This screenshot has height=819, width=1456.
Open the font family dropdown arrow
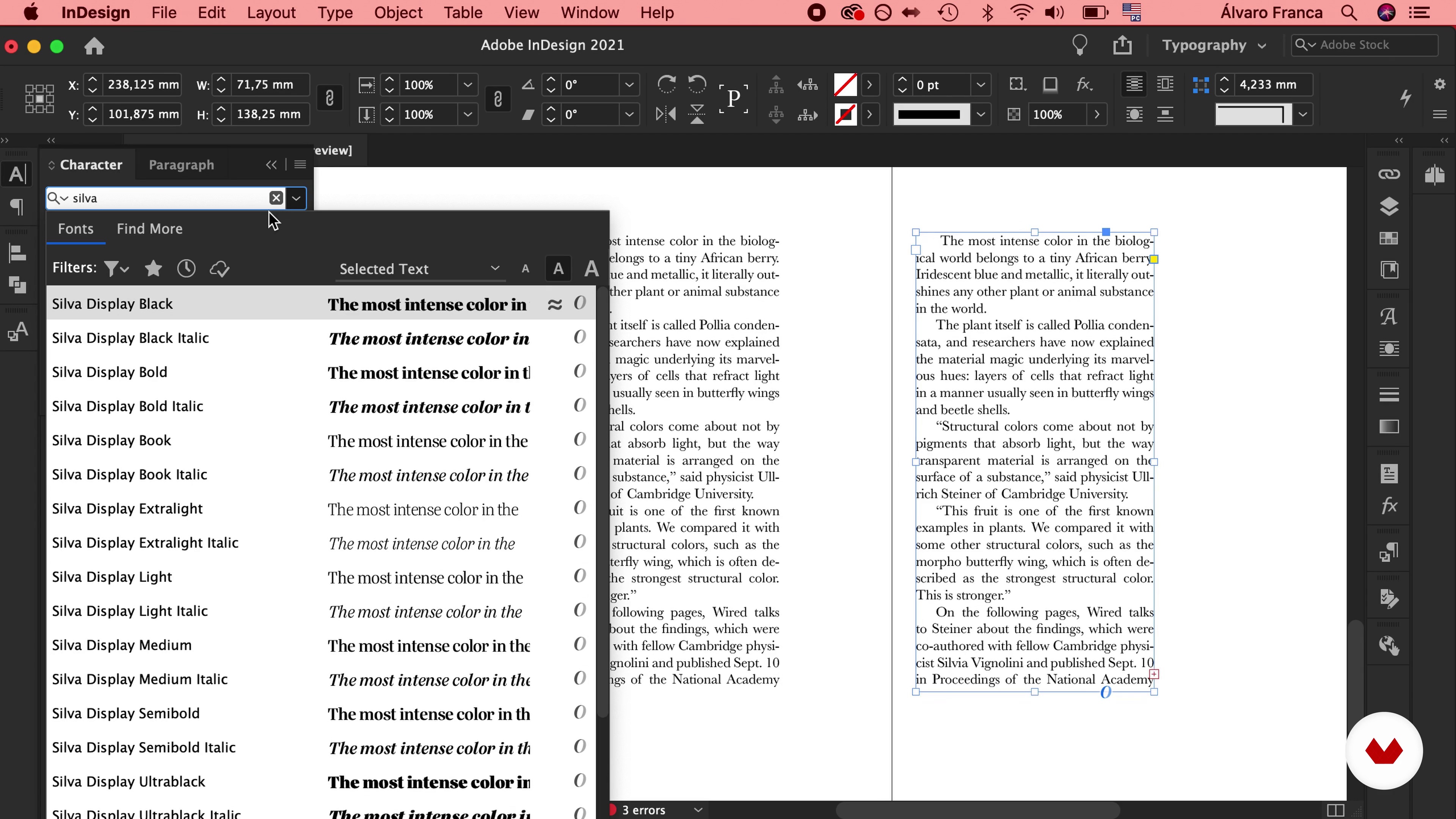point(296,198)
